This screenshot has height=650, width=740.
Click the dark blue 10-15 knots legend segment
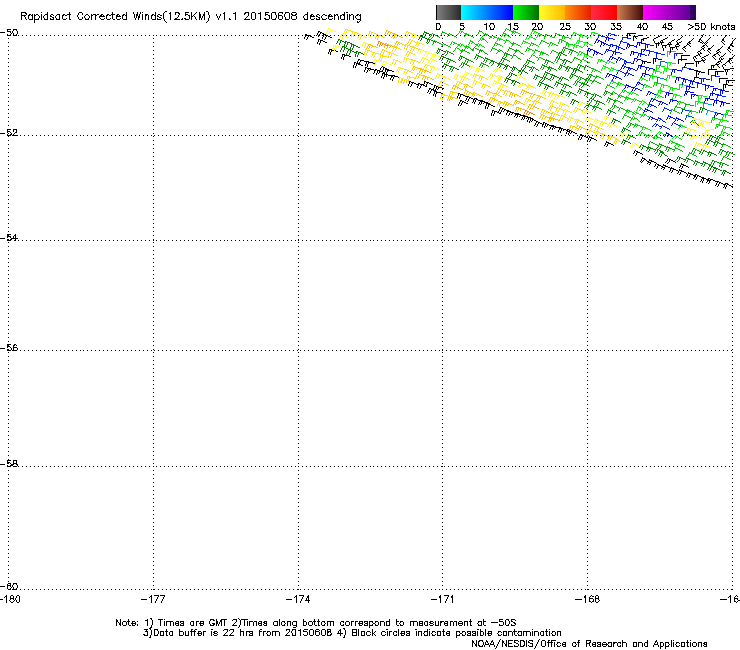[x=500, y=12]
